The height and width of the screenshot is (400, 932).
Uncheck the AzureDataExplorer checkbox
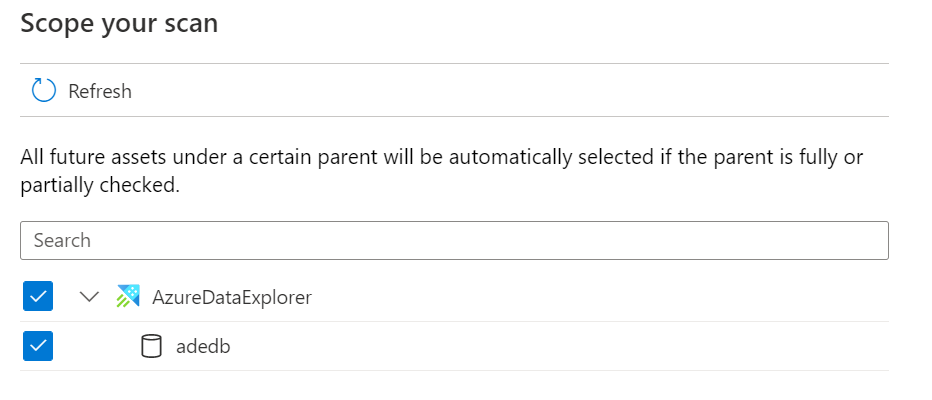[x=38, y=296]
